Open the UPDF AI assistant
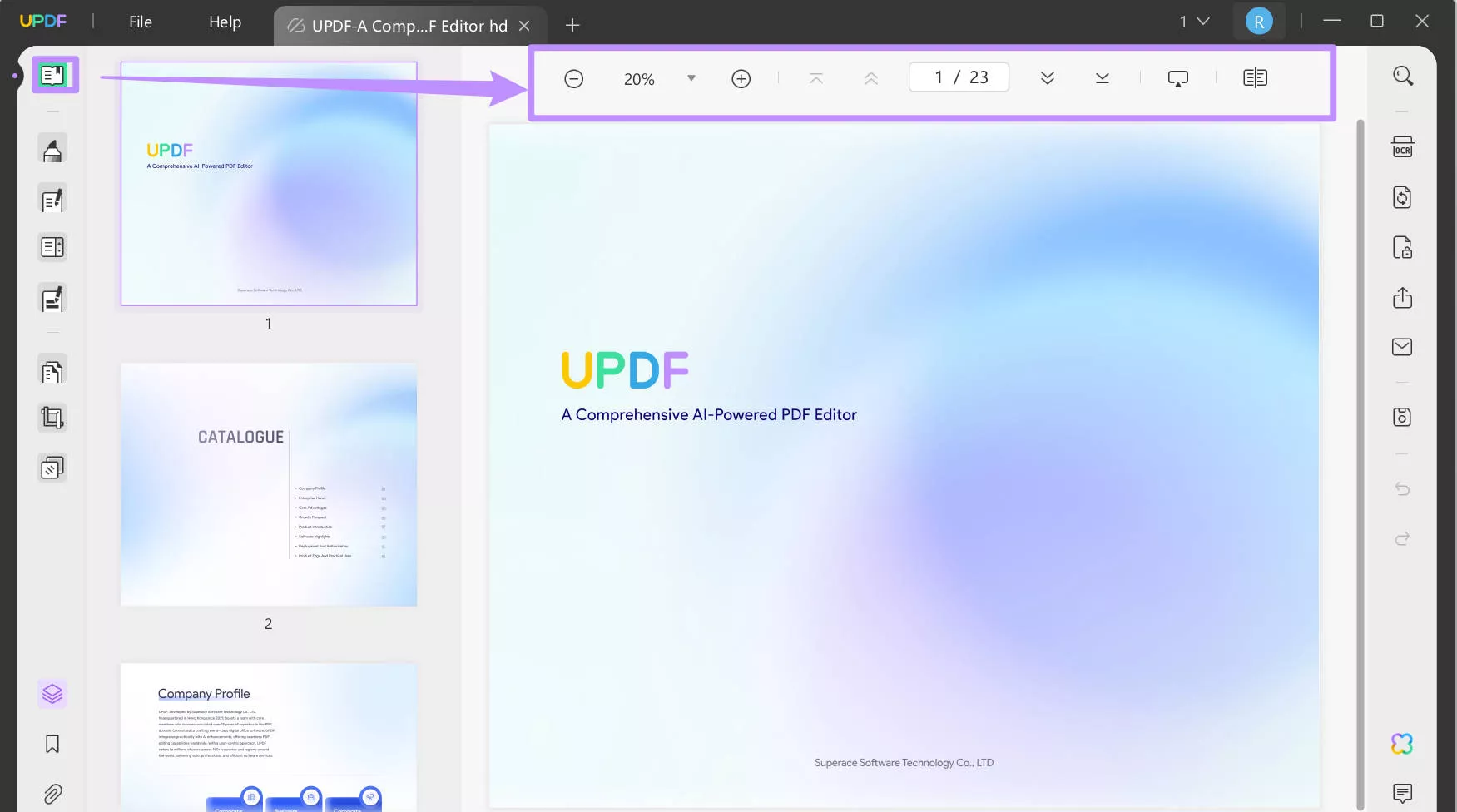The width and height of the screenshot is (1457, 812). point(1403,744)
